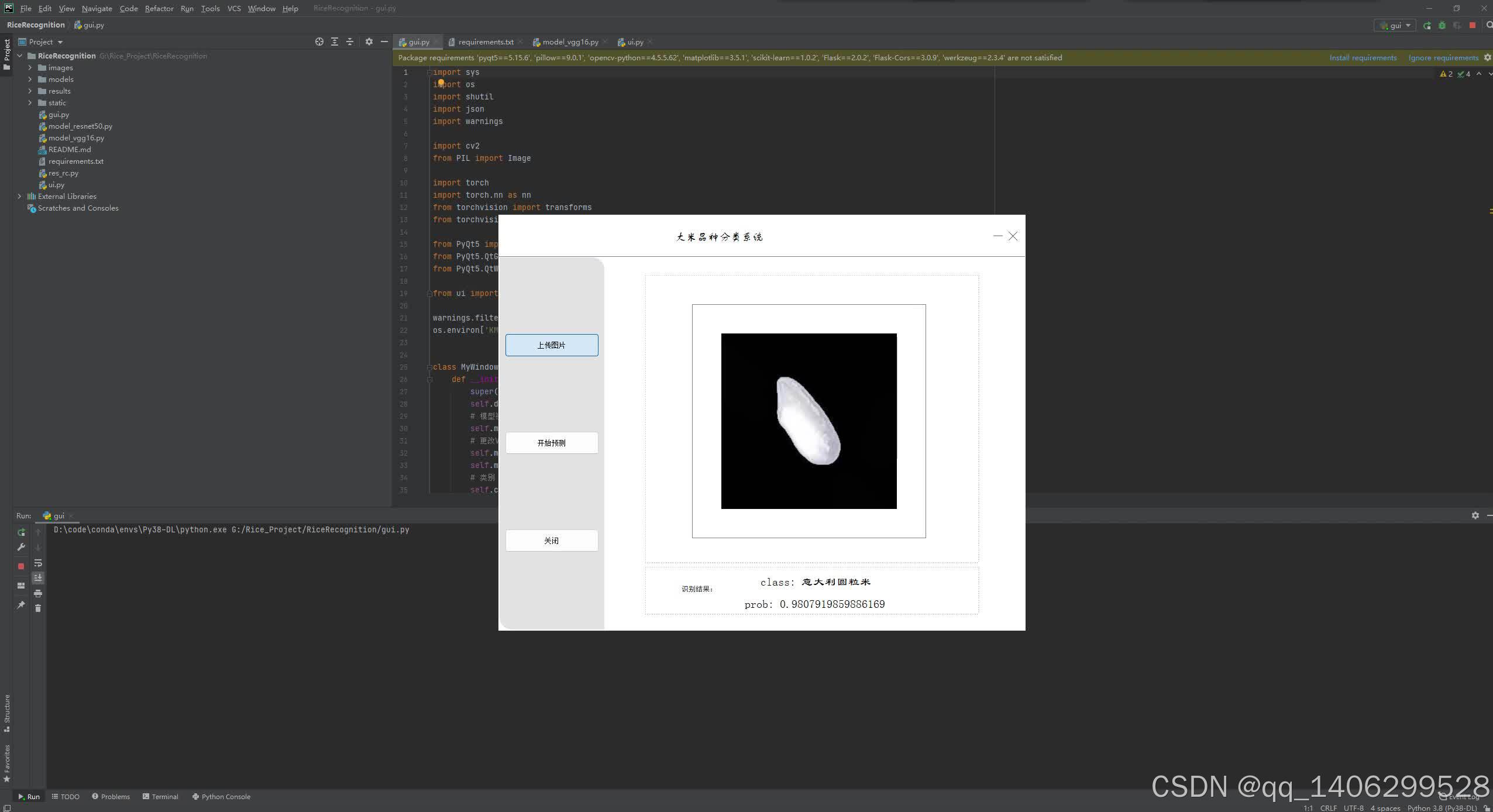This screenshot has width=1493, height=812.
Task: Switch to model_vgg16.py editor tab
Action: click(x=569, y=42)
